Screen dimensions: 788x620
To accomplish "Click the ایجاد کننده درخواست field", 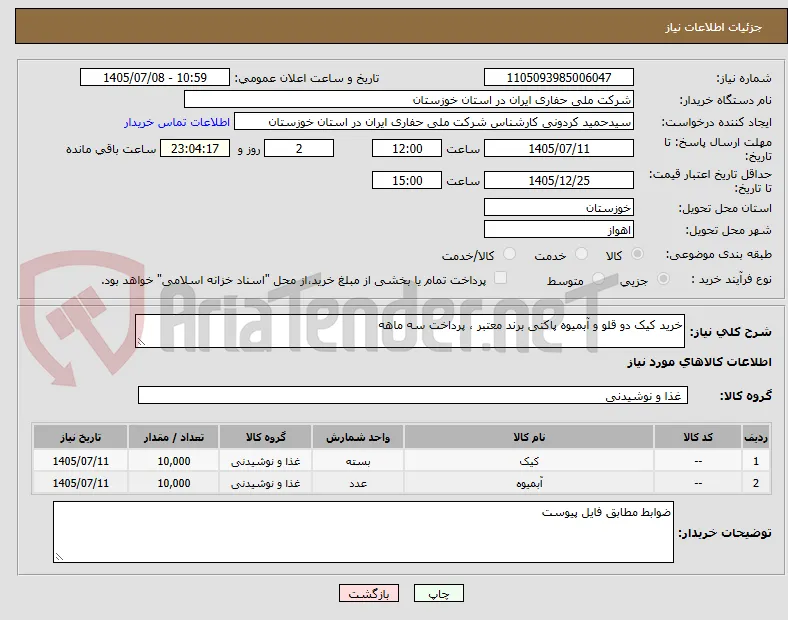I will pyautogui.click(x=434, y=122).
